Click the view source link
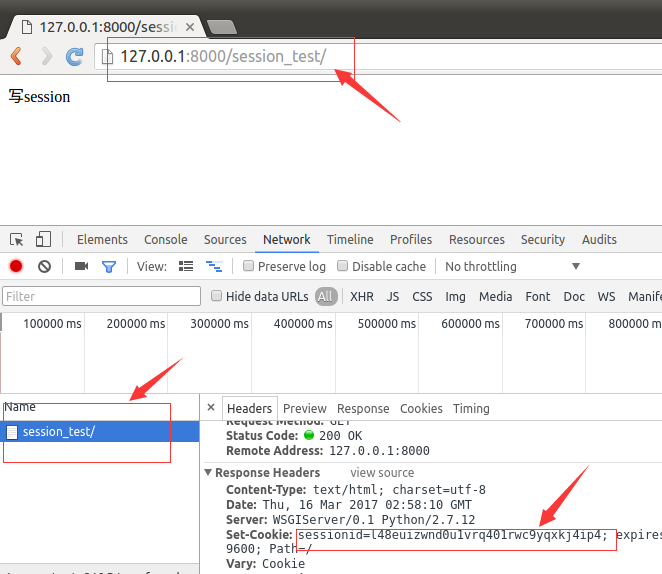This screenshot has height=574, width=662. (x=382, y=473)
